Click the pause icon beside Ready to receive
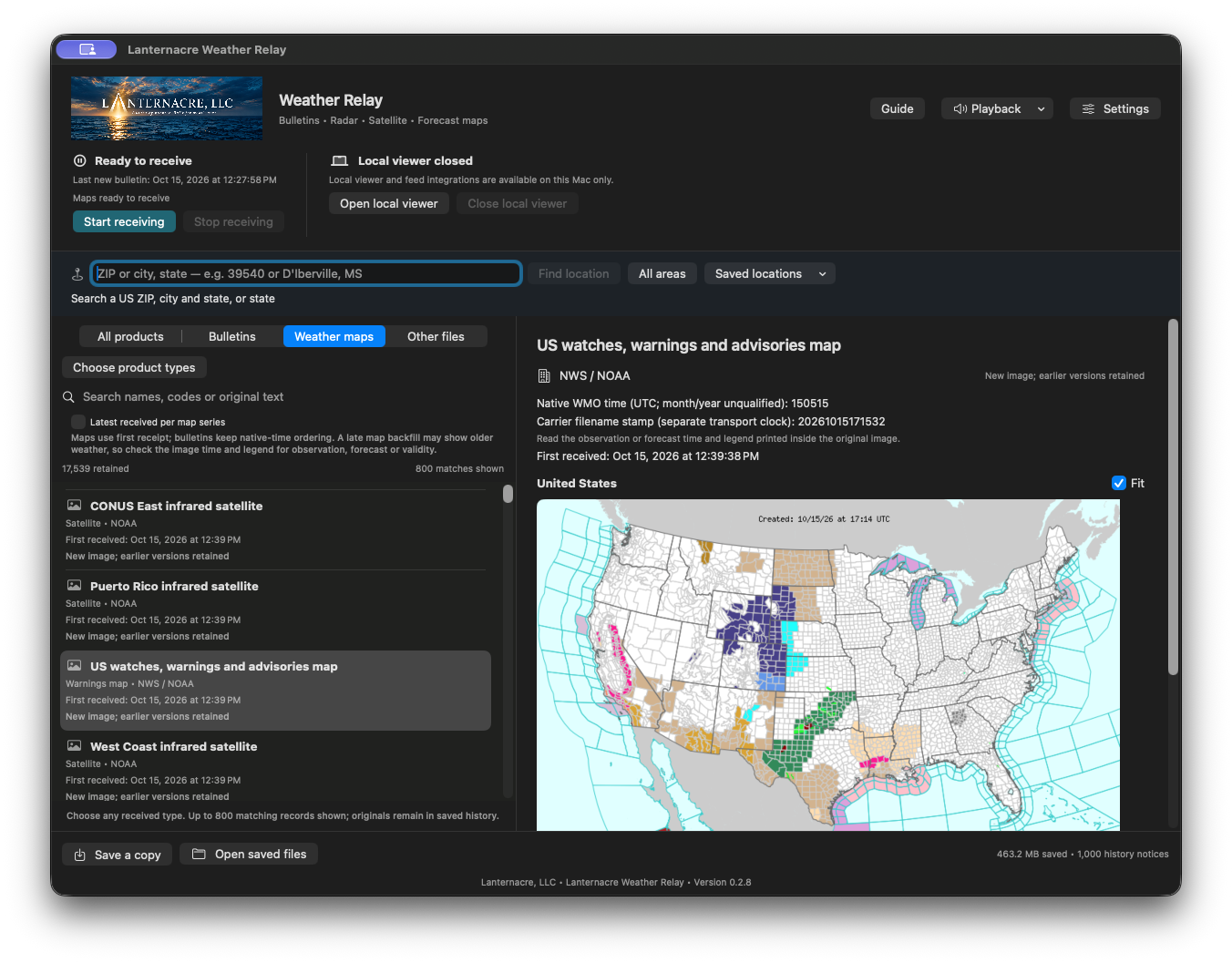The width and height of the screenshot is (1232, 963). [79, 160]
